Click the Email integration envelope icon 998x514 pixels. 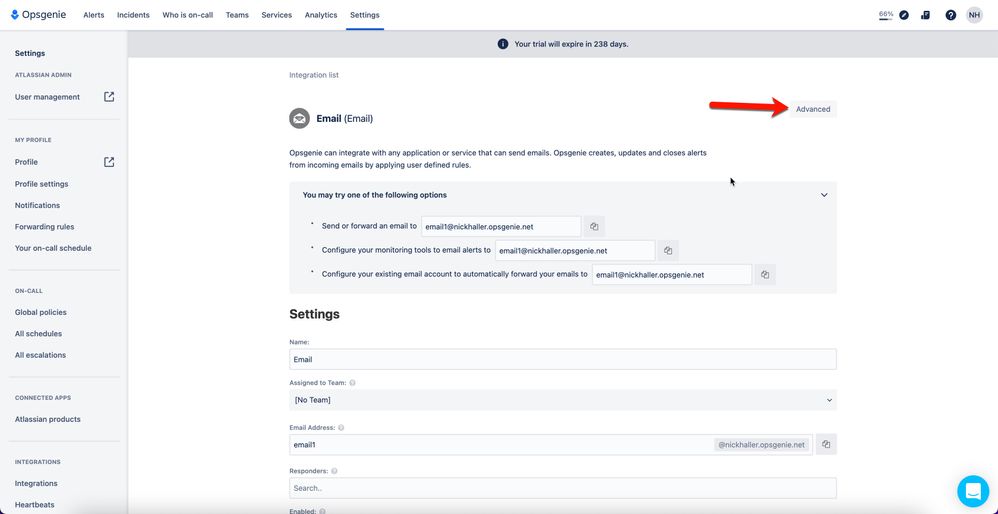pos(299,118)
